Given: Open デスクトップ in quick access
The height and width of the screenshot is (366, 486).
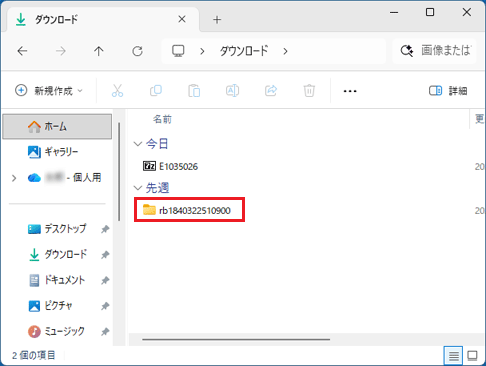Looking at the screenshot, I should coord(57,229).
